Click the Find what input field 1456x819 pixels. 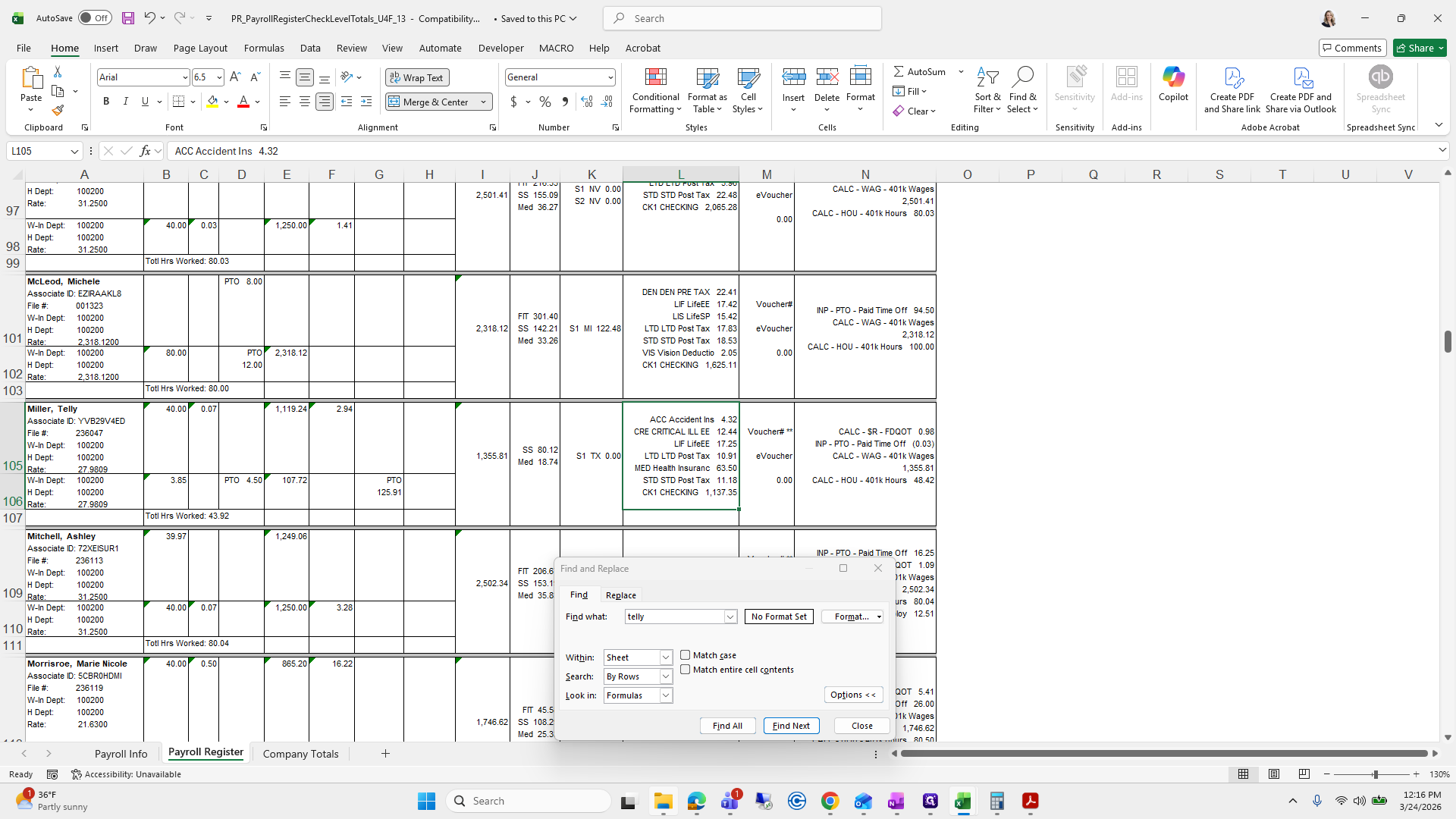click(674, 617)
